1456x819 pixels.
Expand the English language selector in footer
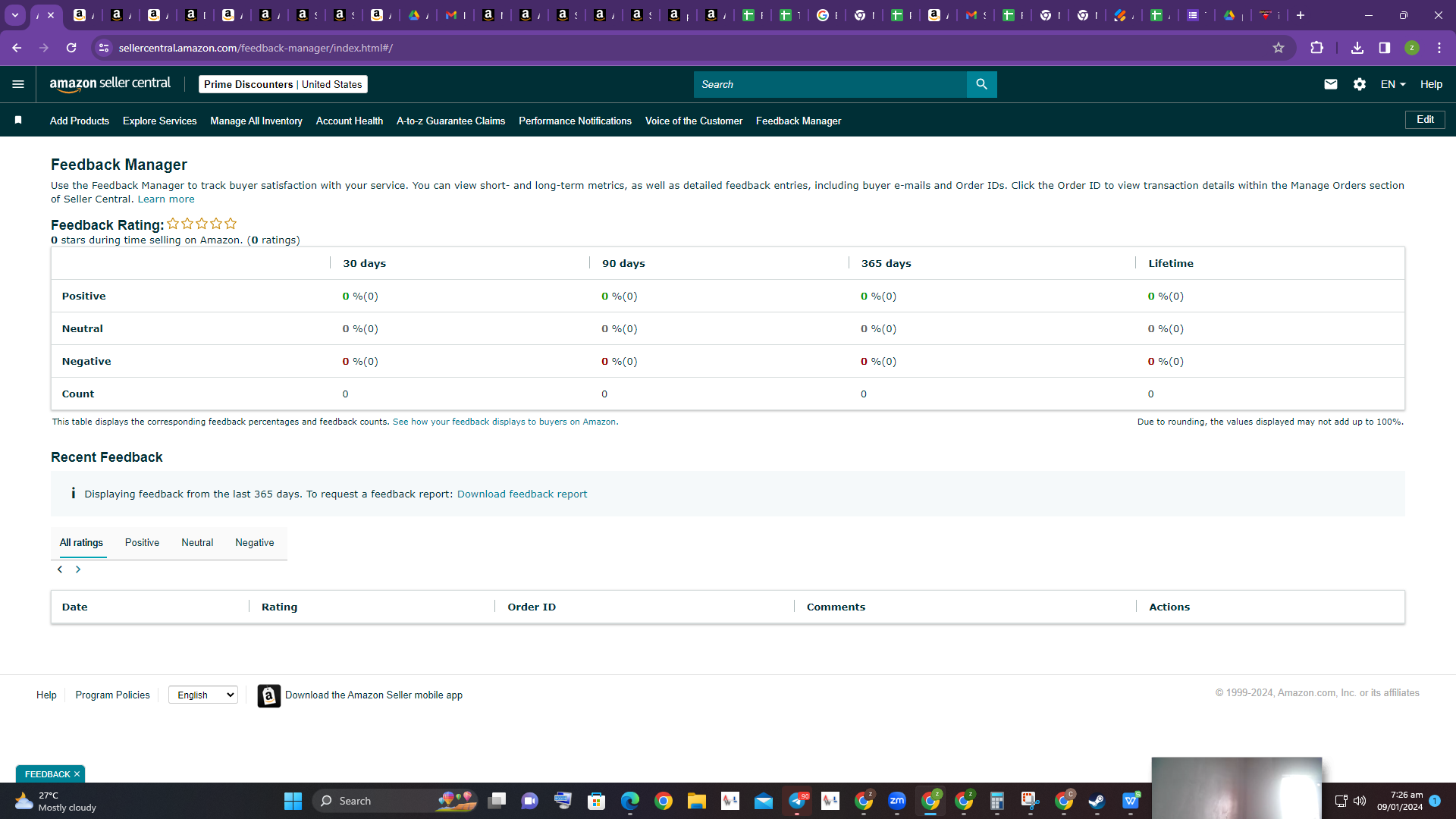tap(203, 695)
